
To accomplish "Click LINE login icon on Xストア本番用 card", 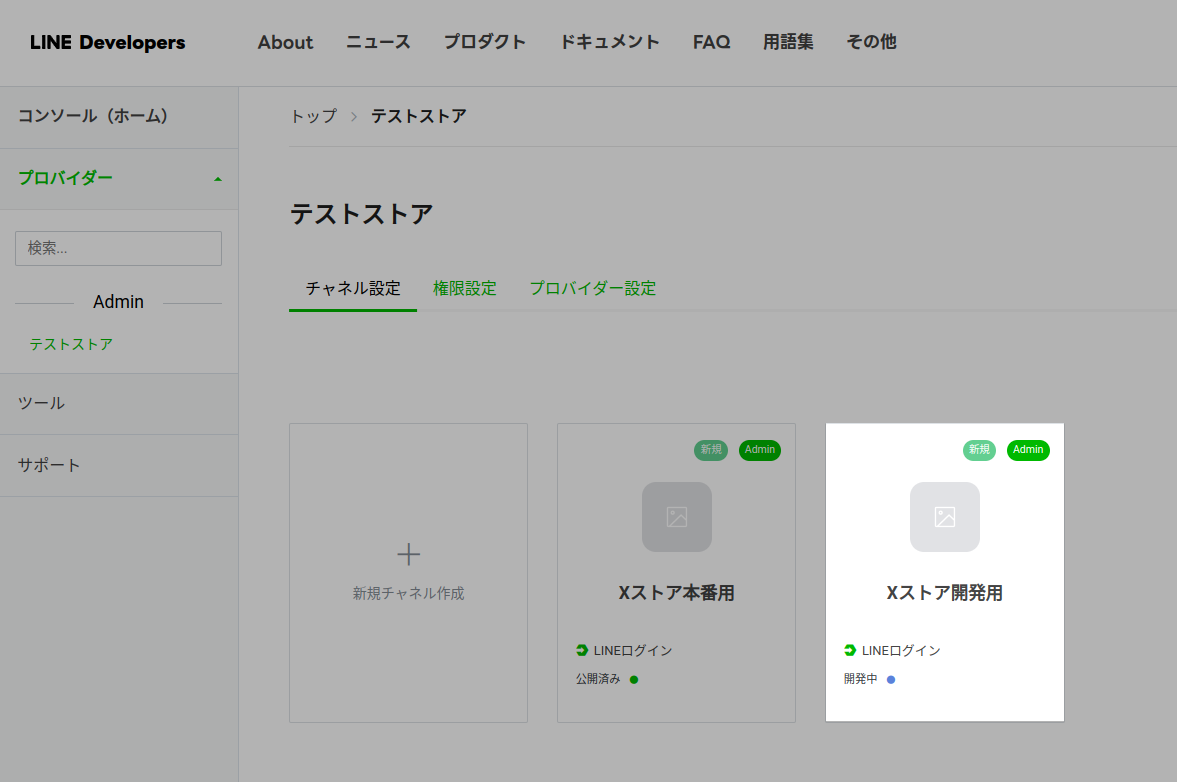I will coord(582,650).
